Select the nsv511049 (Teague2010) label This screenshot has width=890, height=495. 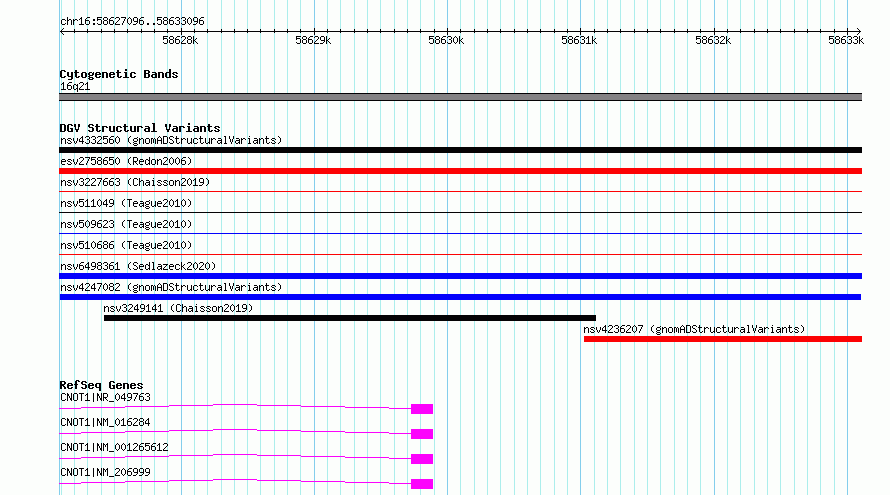126,203
